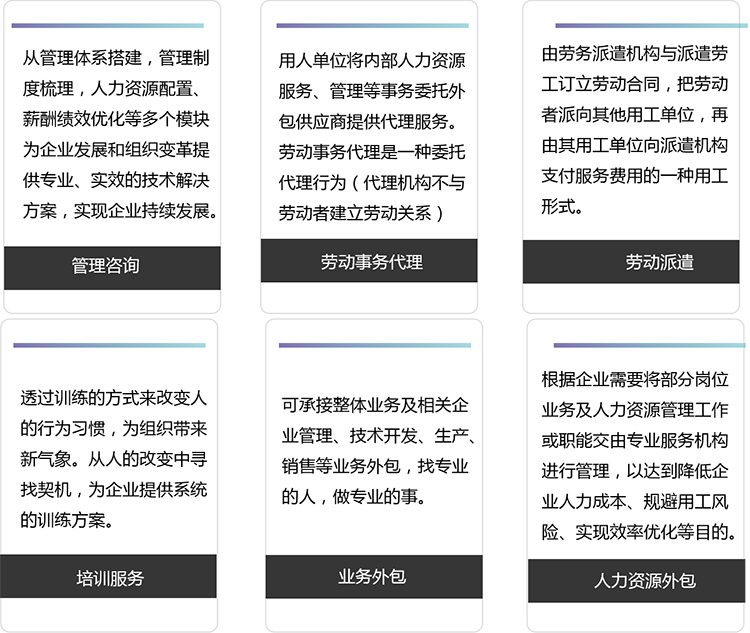The height and width of the screenshot is (633, 750).
Task: Open the 管理咨询 service card label
Action: click(112, 268)
